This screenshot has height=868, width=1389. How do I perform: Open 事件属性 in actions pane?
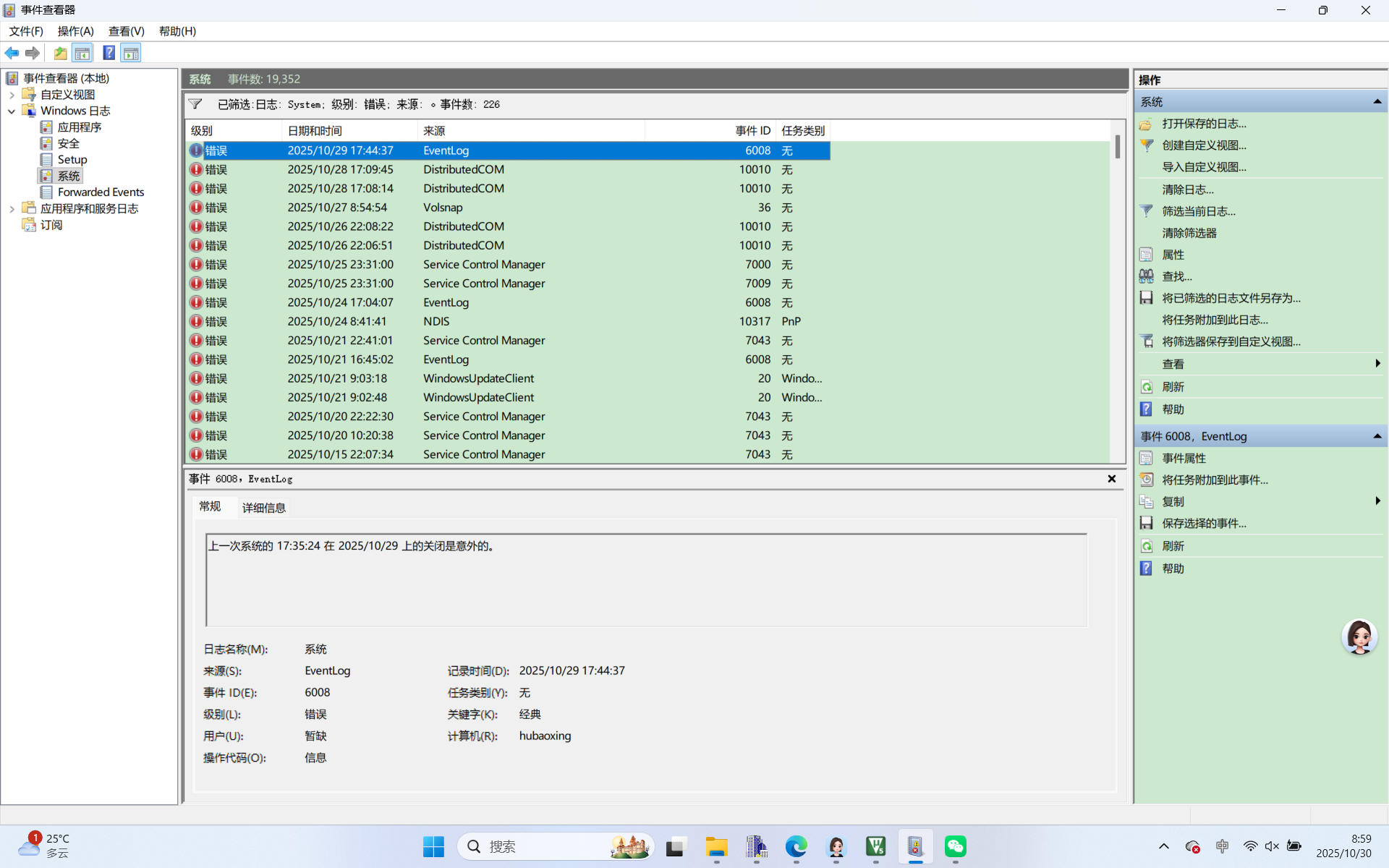[x=1184, y=458]
